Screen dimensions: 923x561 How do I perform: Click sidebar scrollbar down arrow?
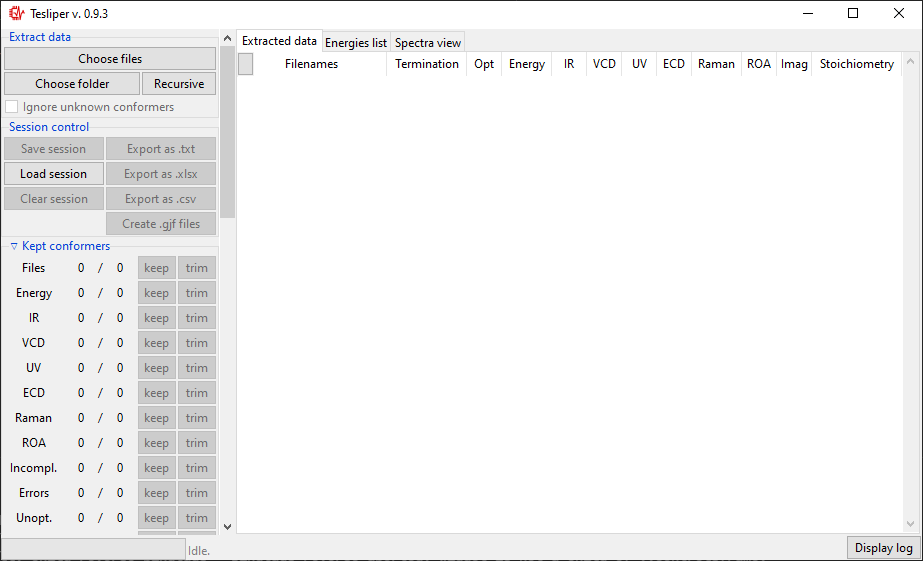click(x=227, y=527)
